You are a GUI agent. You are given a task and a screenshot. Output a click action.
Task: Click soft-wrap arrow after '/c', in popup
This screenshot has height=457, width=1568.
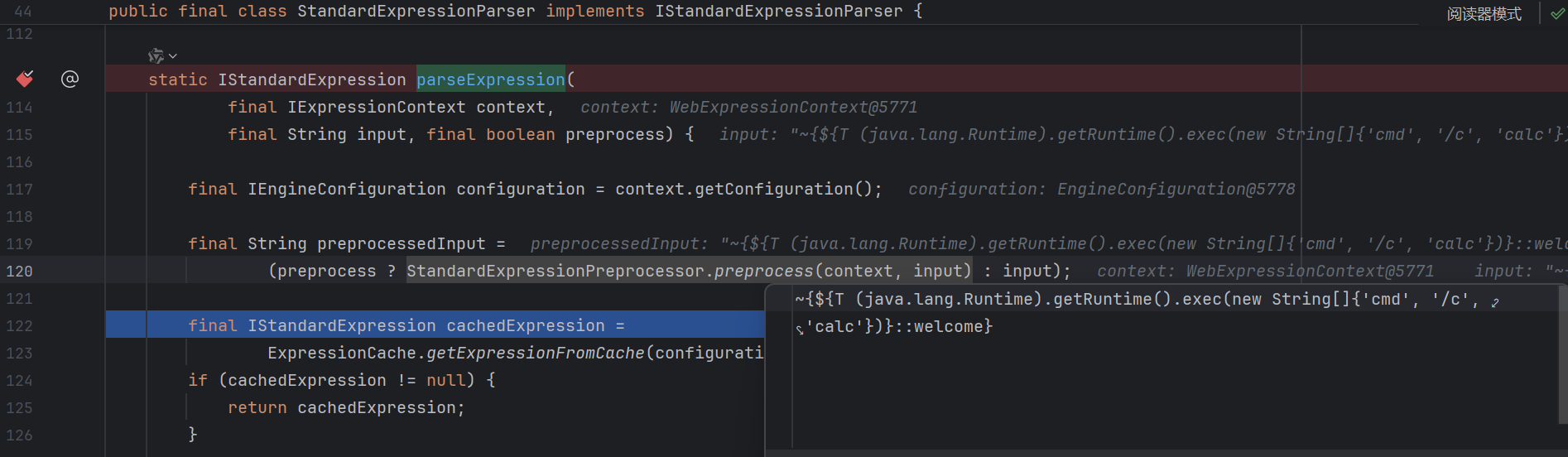click(1495, 302)
